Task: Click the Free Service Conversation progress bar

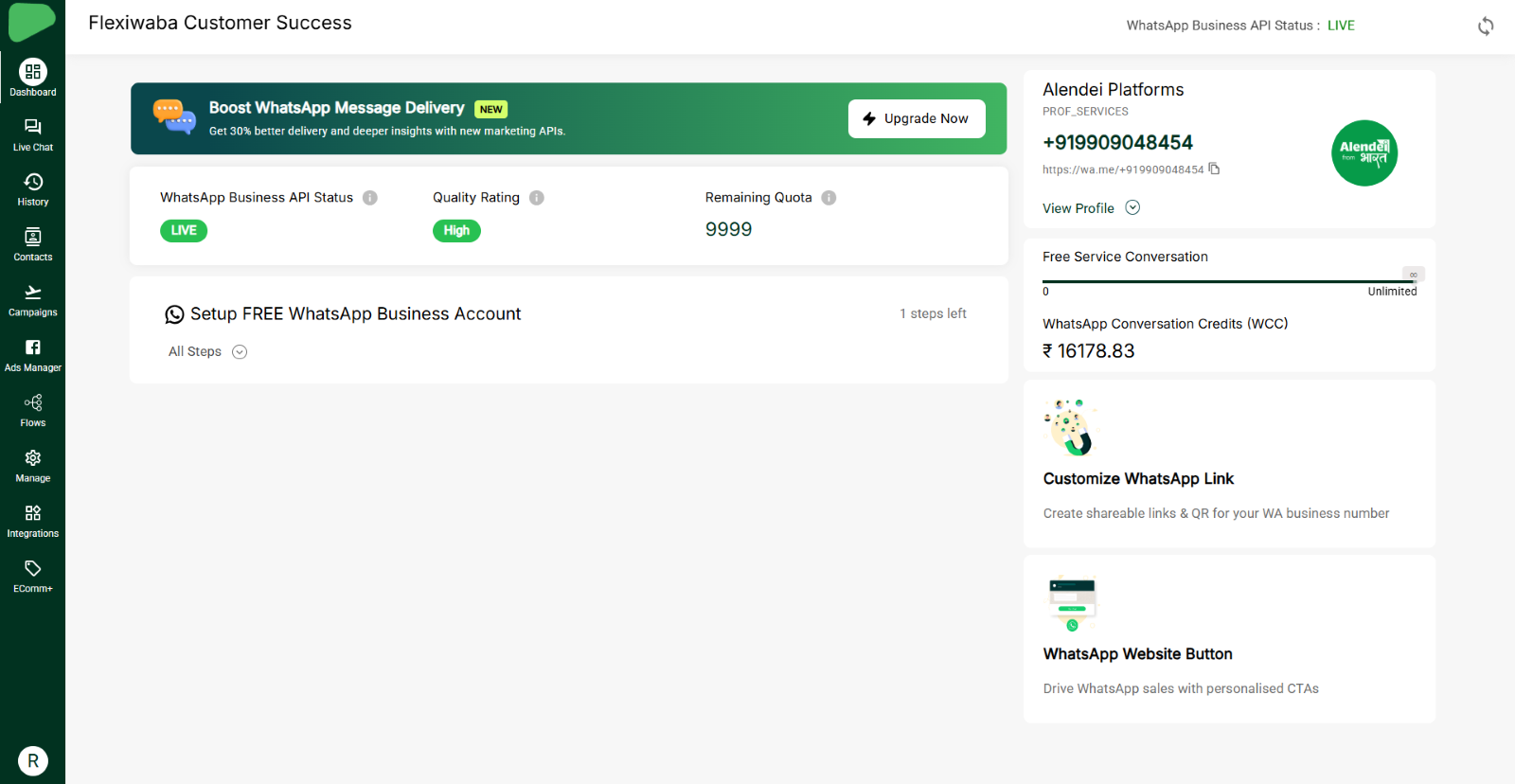Action: (1229, 281)
